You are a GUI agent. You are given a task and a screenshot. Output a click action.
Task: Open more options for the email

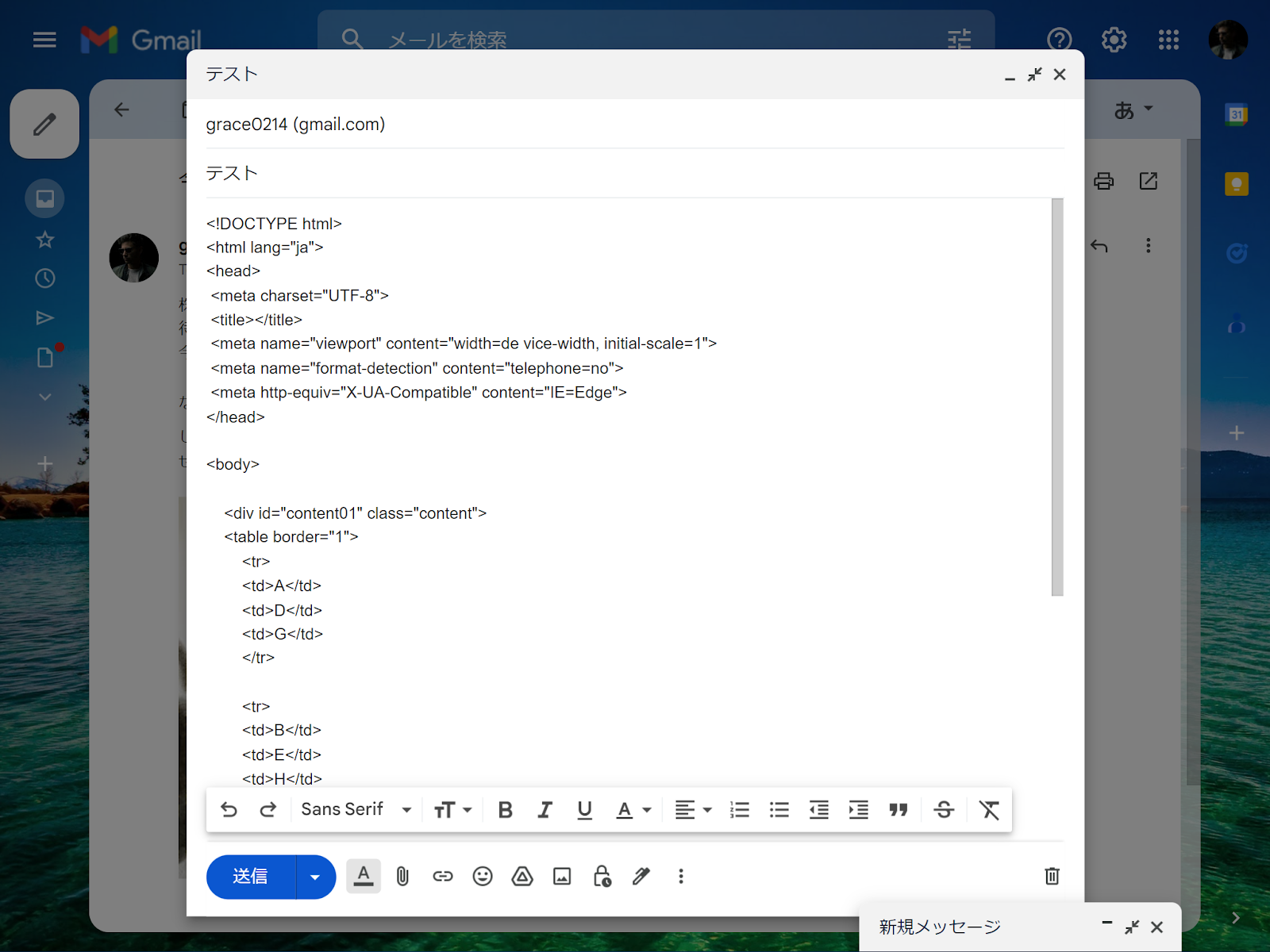click(1148, 246)
